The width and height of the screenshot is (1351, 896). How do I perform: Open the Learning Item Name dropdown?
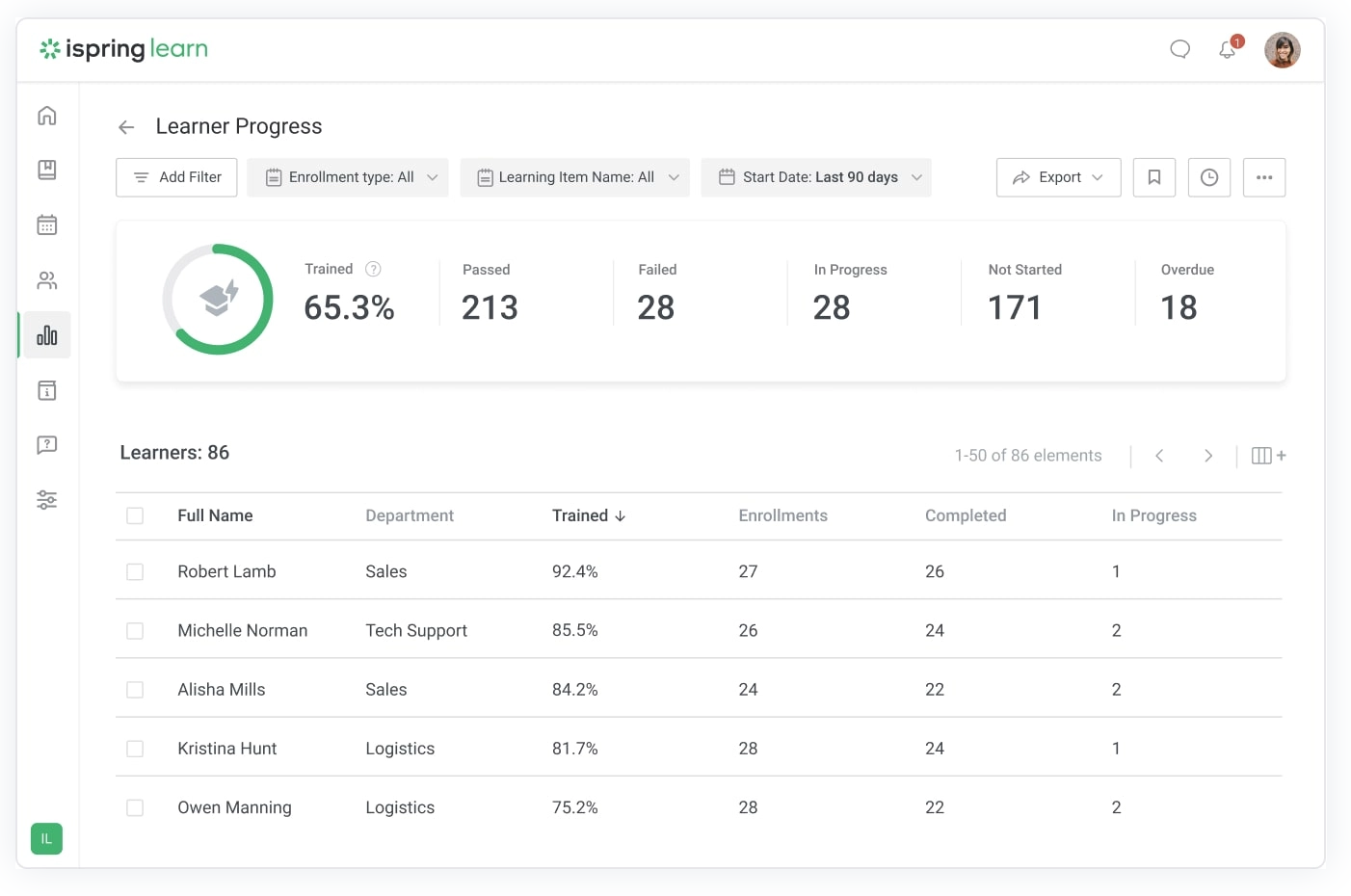[575, 177]
